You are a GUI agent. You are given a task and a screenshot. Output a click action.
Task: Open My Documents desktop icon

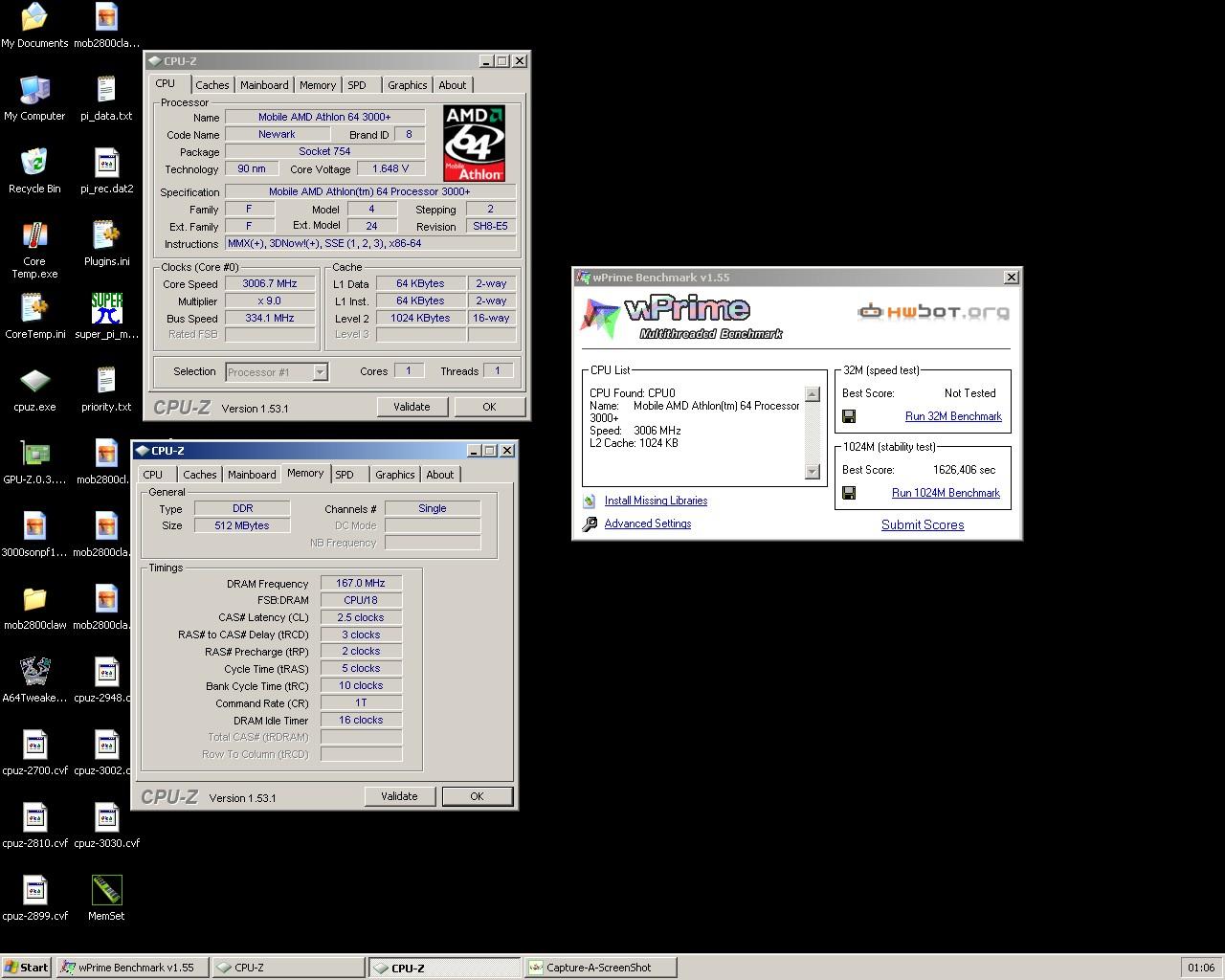click(34, 17)
